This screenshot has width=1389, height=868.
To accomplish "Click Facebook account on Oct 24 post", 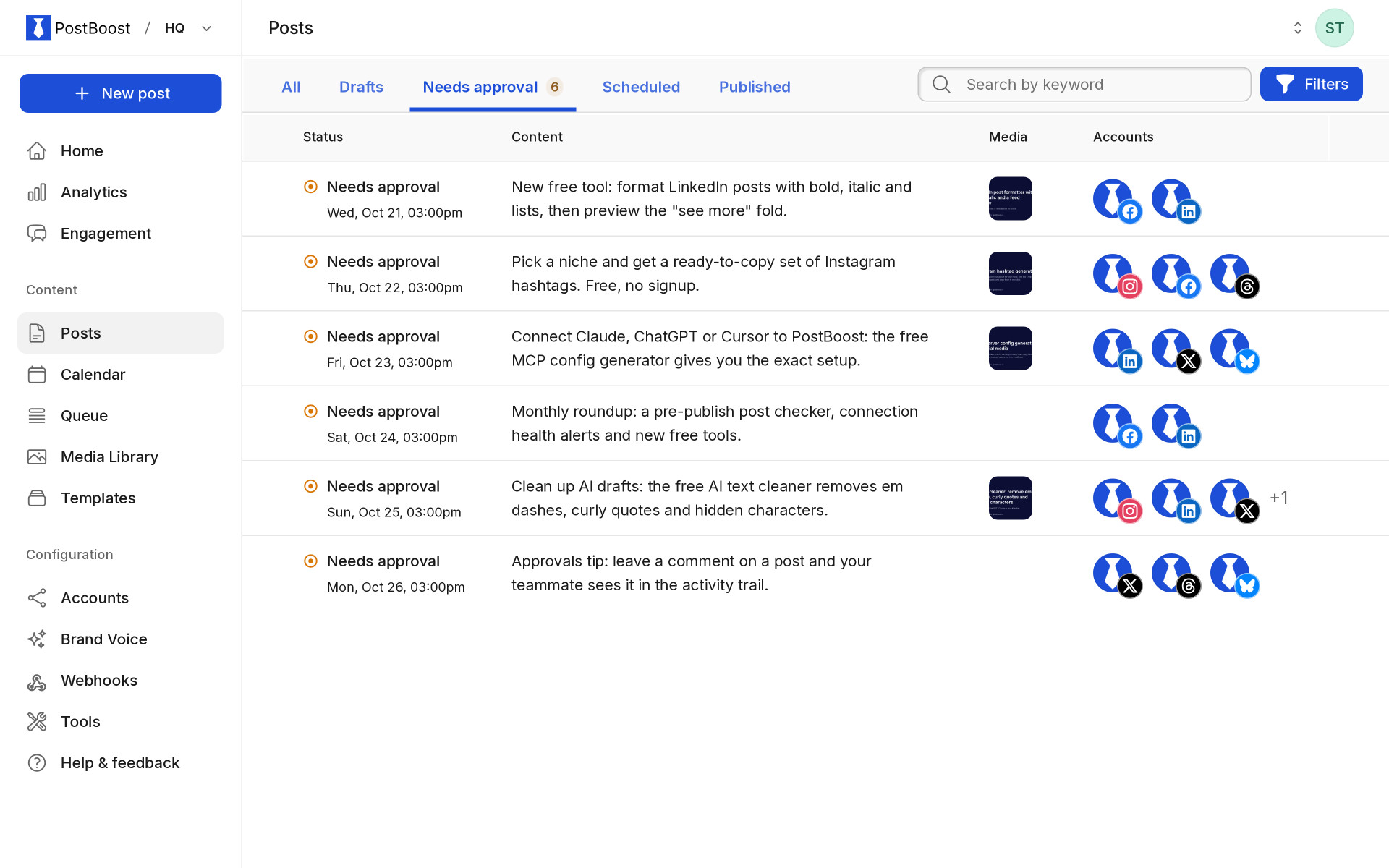I will [x=1117, y=425].
